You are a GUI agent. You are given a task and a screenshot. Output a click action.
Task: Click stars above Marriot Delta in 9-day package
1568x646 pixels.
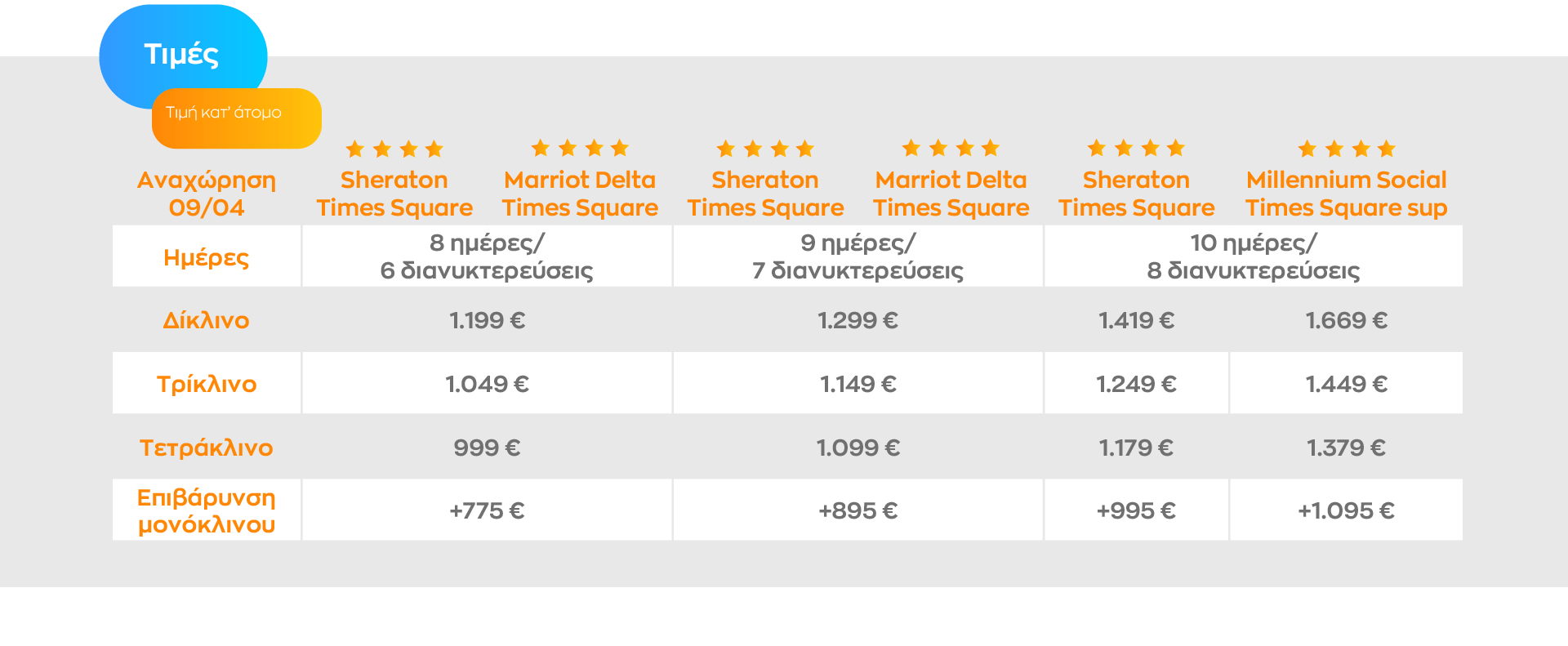951,148
